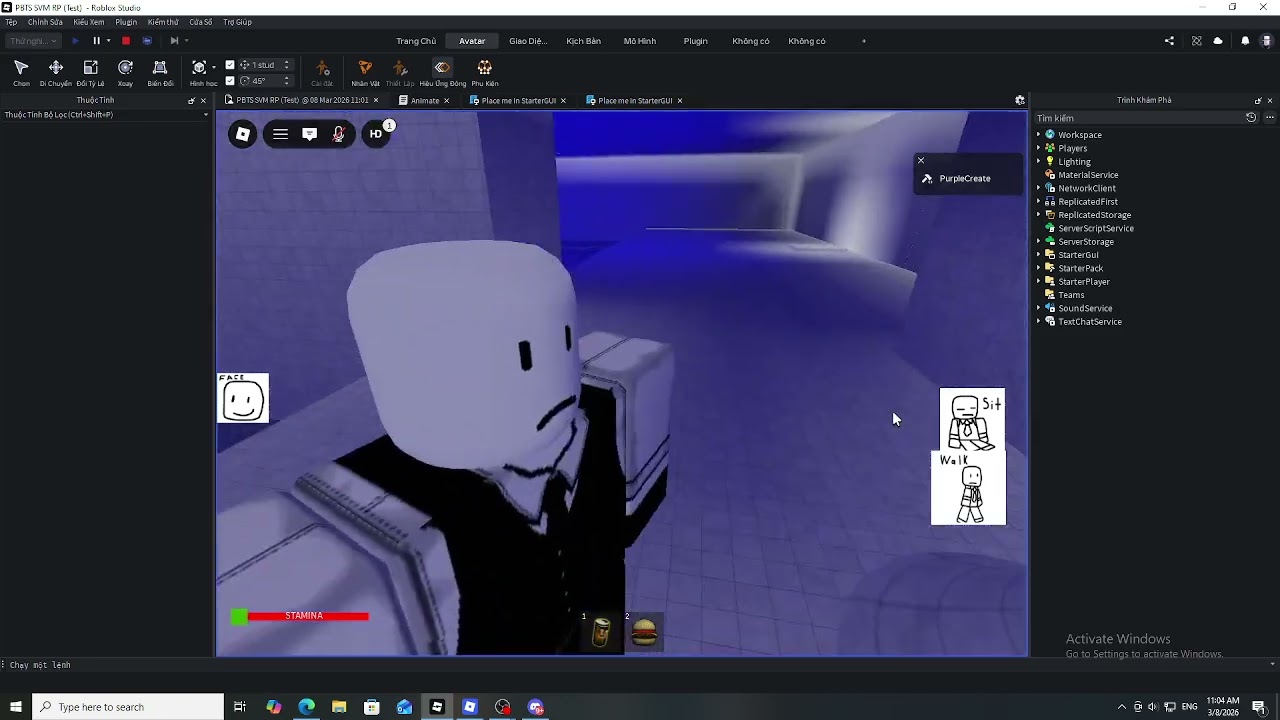
Task: Switch to the Kịch Bản ribbon tab
Action: coord(584,41)
